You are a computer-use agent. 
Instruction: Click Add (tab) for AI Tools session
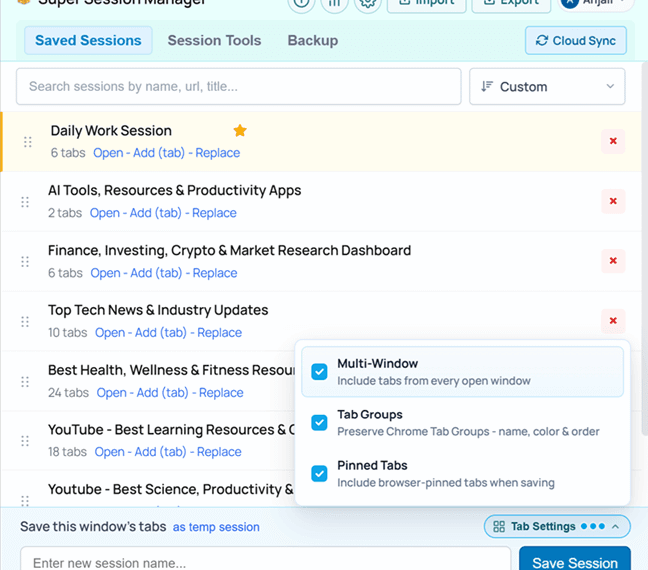click(155, 213)
